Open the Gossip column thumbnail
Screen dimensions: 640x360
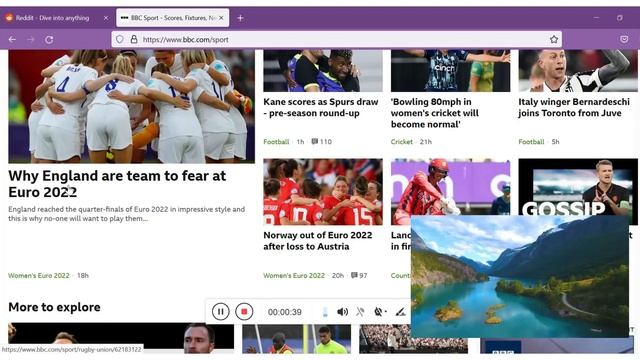click(578, 187)
